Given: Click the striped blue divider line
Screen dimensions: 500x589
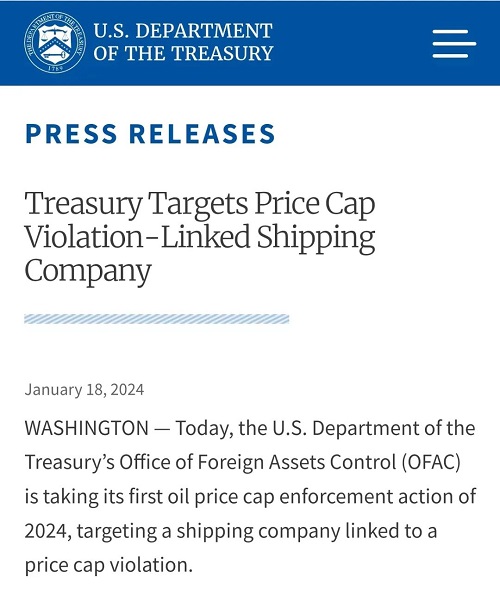Looking at the screenshot, I should coord(157,319).
